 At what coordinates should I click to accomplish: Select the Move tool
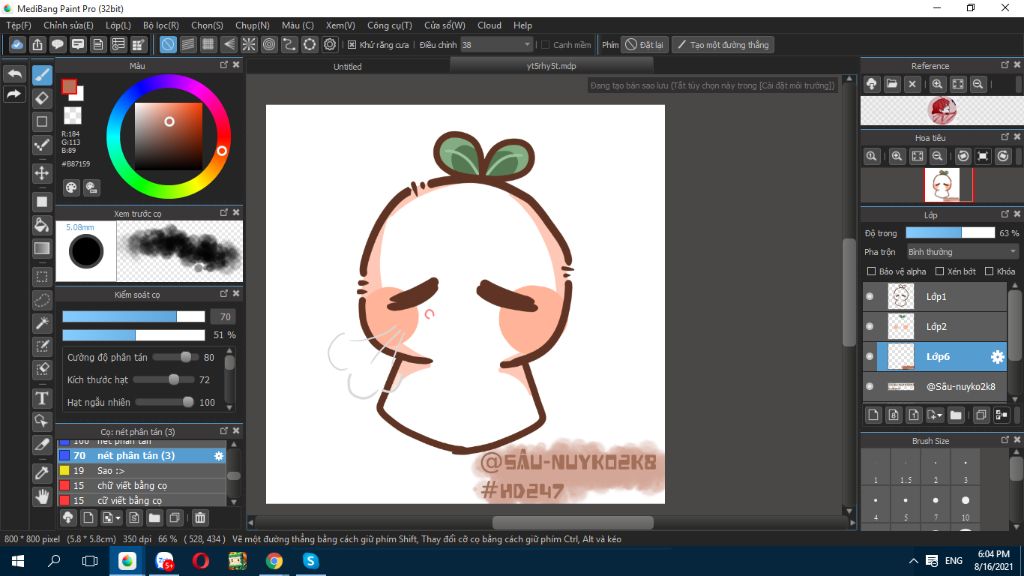pyautogui.click(x=42, y=173)
